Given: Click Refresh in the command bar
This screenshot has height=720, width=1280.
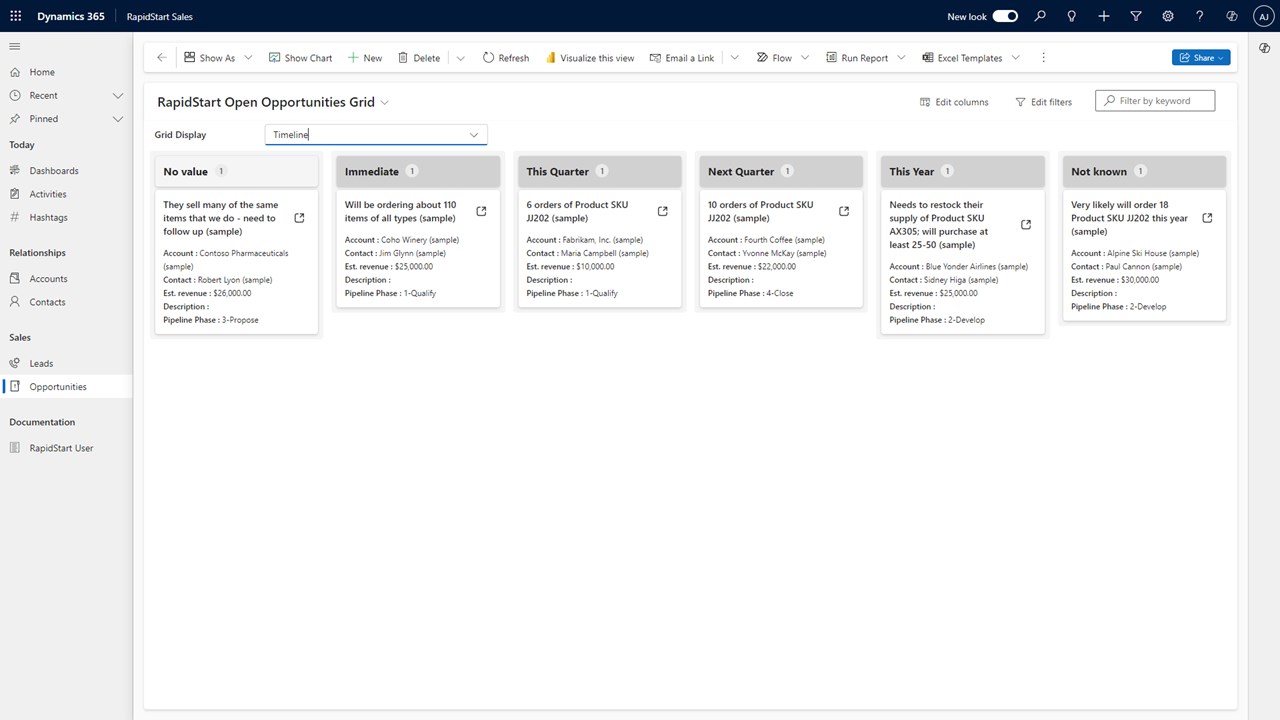Looking at the screenshot, I should (x=506, y=58).
